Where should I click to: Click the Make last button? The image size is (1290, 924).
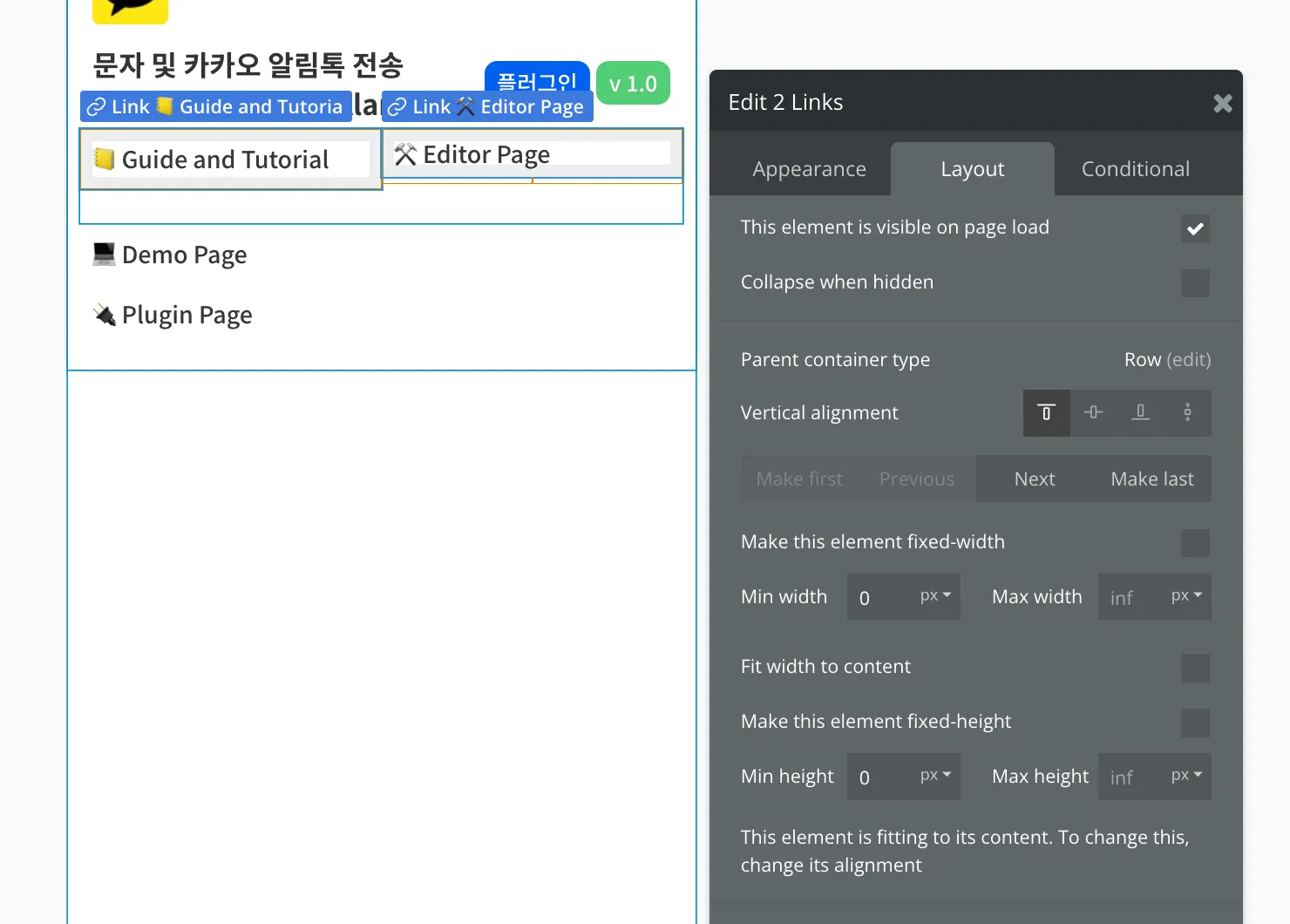pos(1152,479)
